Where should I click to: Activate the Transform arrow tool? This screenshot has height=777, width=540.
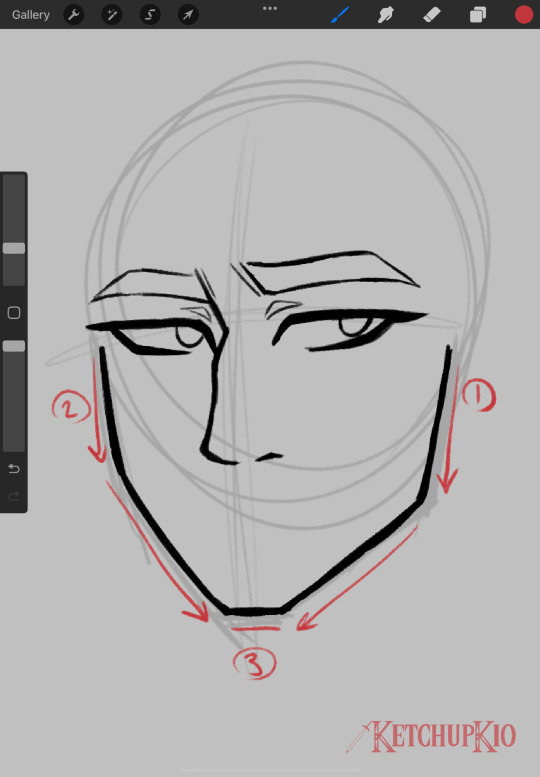pyautogui.click(x=188, y=15)
